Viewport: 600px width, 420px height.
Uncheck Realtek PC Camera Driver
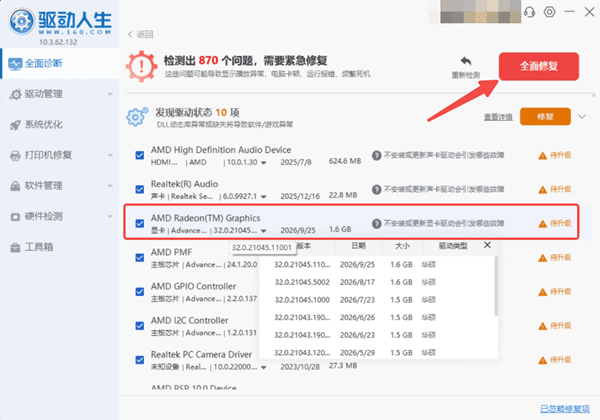pyautogui.click(x=140, y=360)
